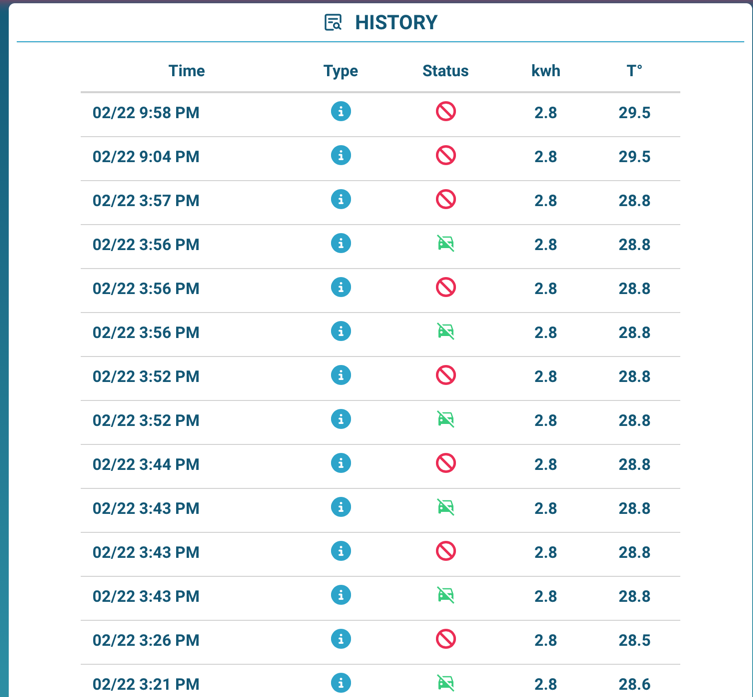The height and width of the screenshot is (697, 753).
Task: Click green car icon in 3:52 PM row
Action: click(446, 419)
